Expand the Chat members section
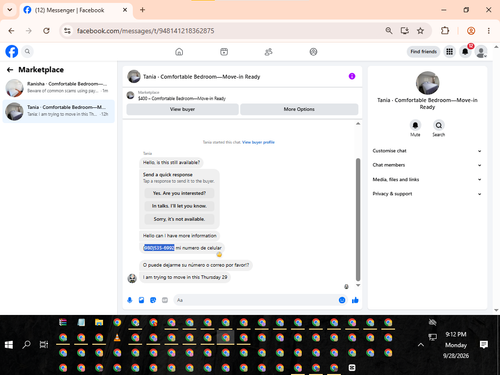This screenshot has width=500, height=375. point(427,165)
